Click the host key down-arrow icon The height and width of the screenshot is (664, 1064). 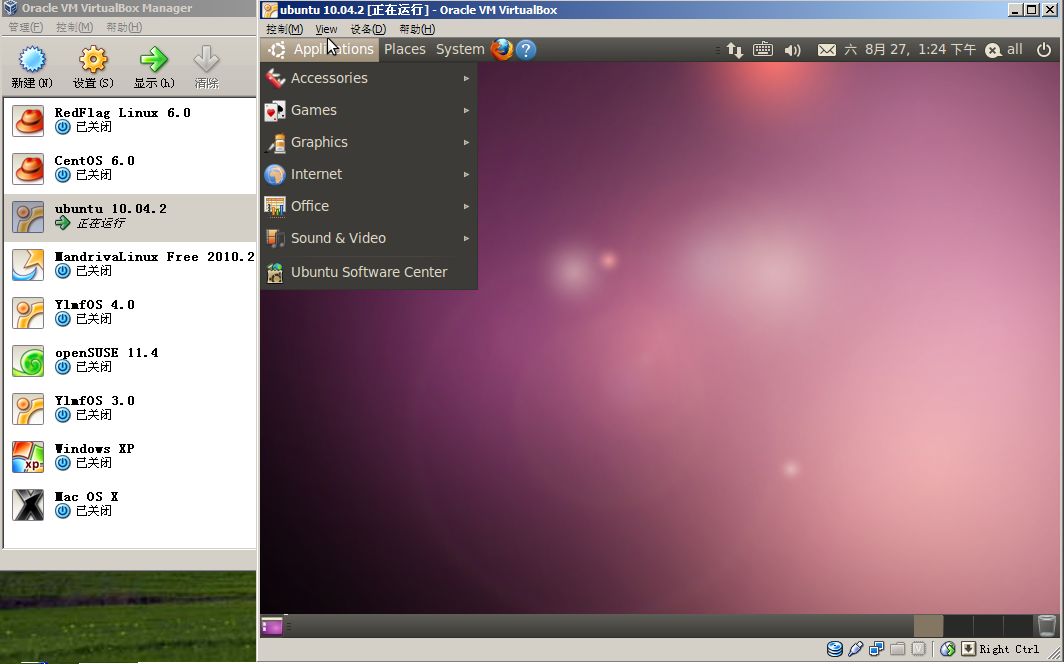tap(968, 649)
